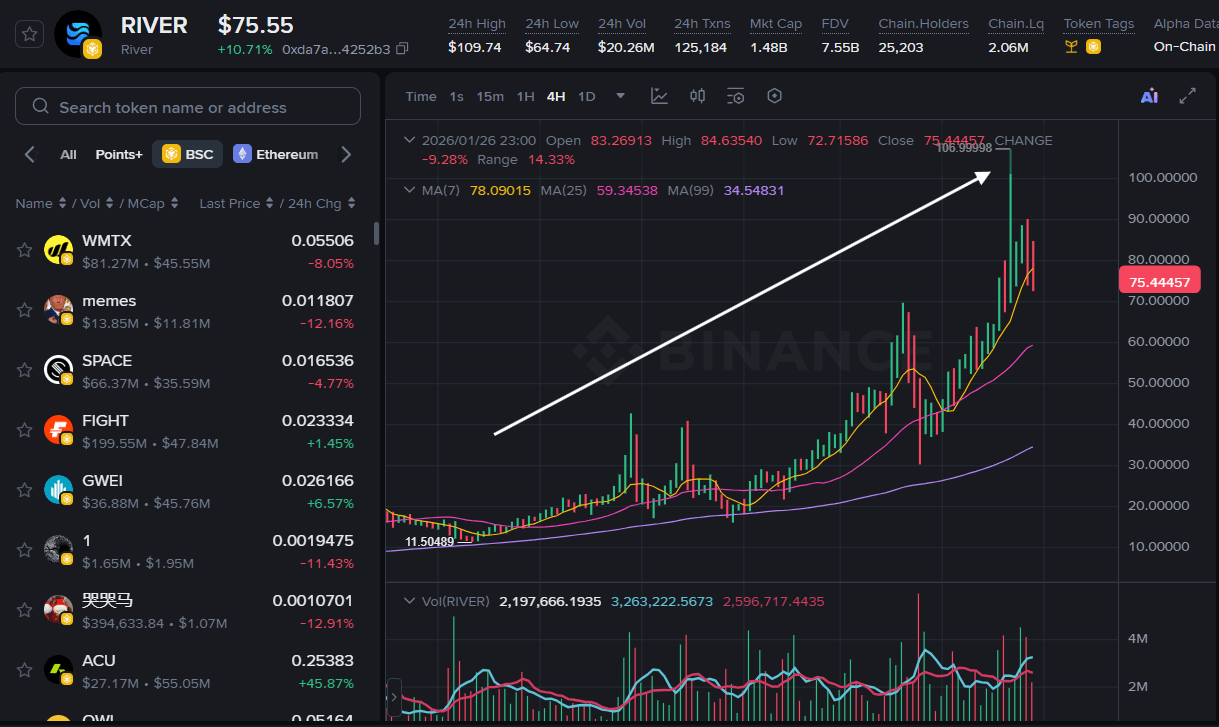Select Time chart mode
Screen dimensions: 1219x727
pyautogui.click(x=421, y=96)
